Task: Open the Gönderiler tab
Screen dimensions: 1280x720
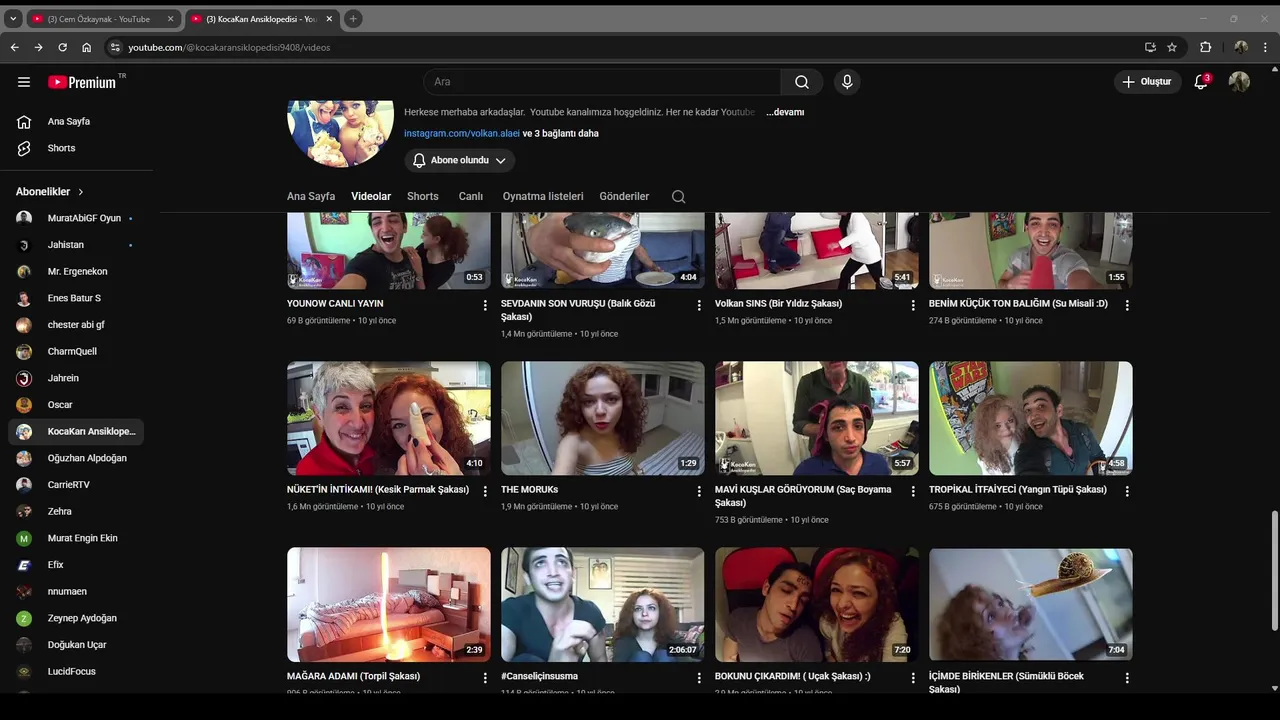Action: [624, 197]
